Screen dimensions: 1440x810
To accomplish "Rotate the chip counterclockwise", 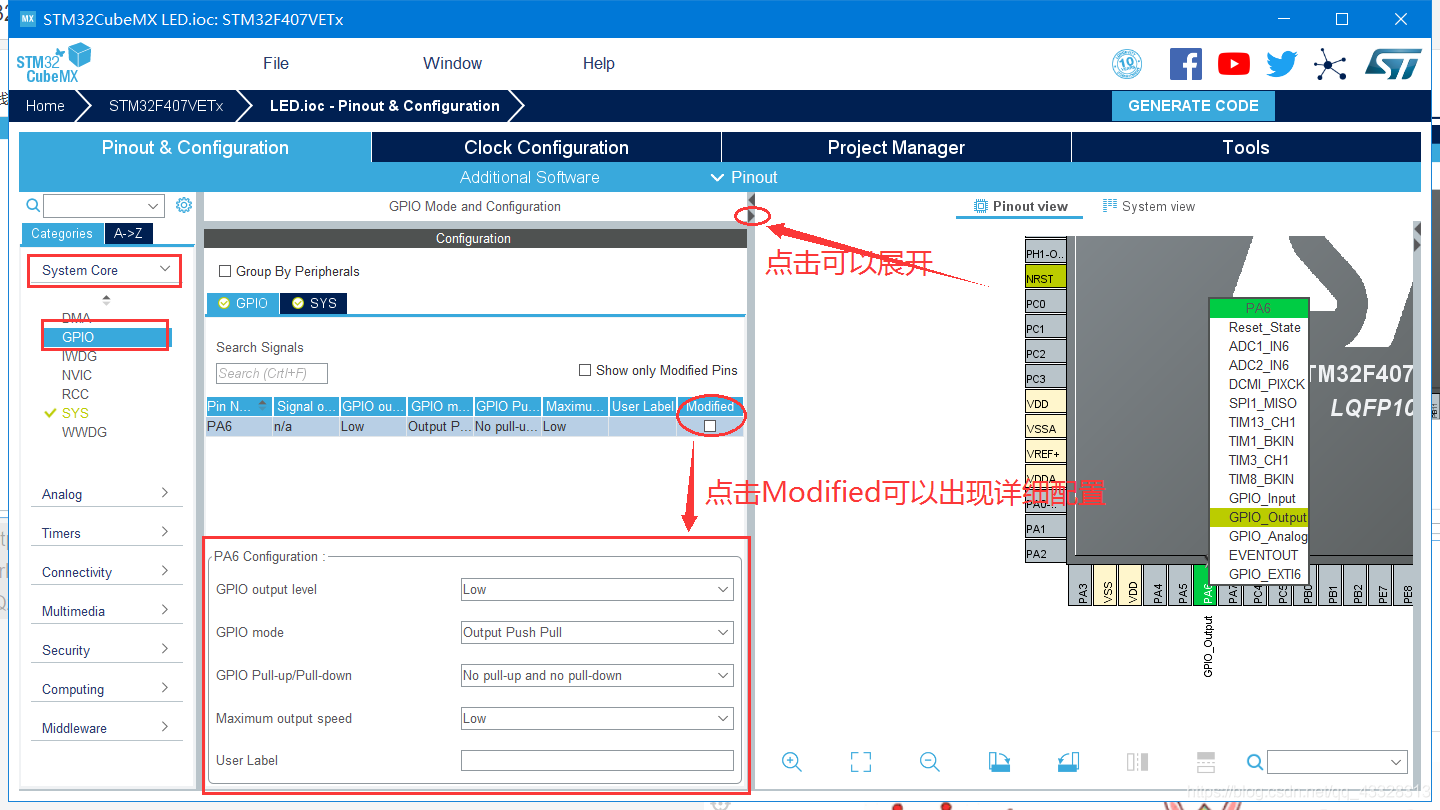I will [1068, 762].
